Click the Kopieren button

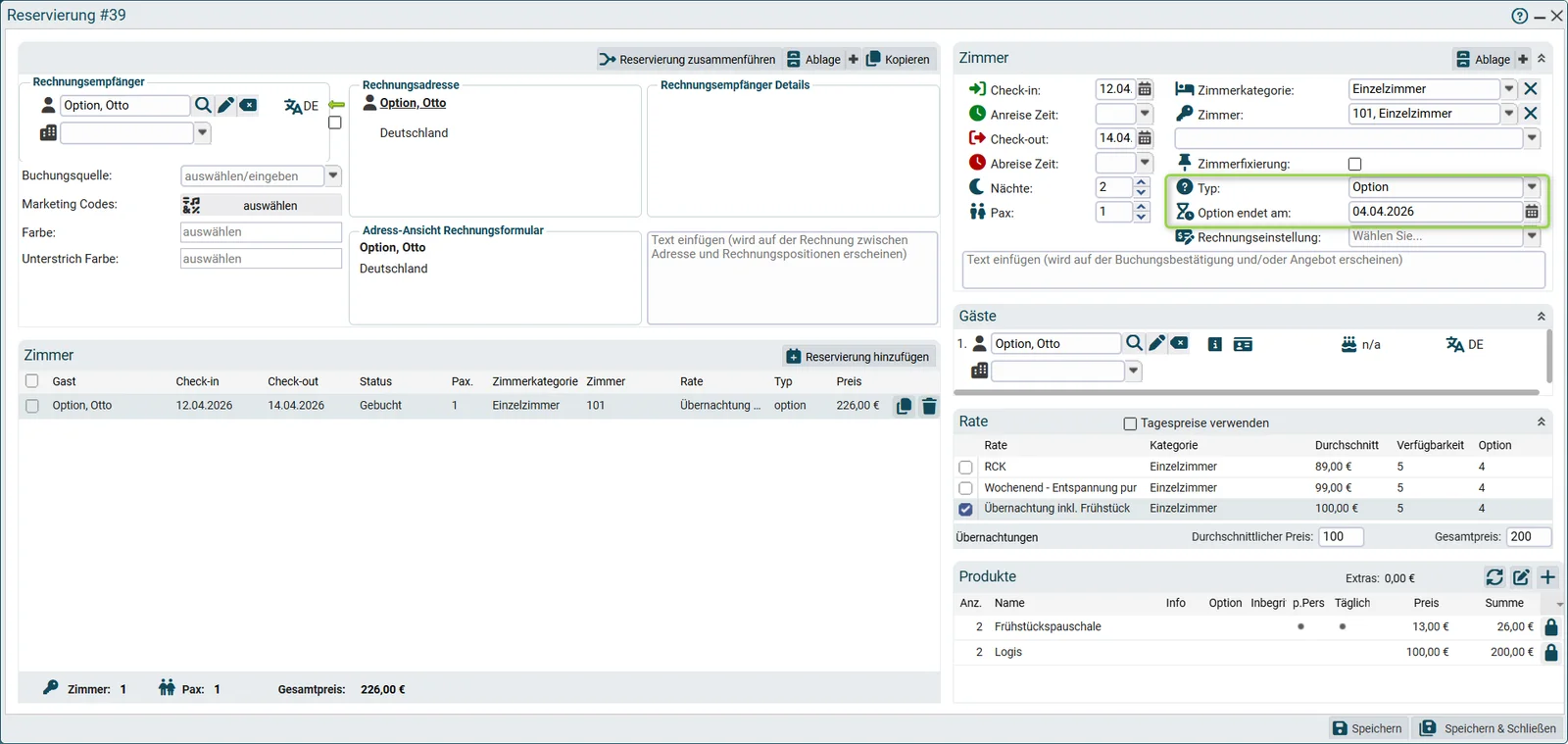(x=898, y=59)
